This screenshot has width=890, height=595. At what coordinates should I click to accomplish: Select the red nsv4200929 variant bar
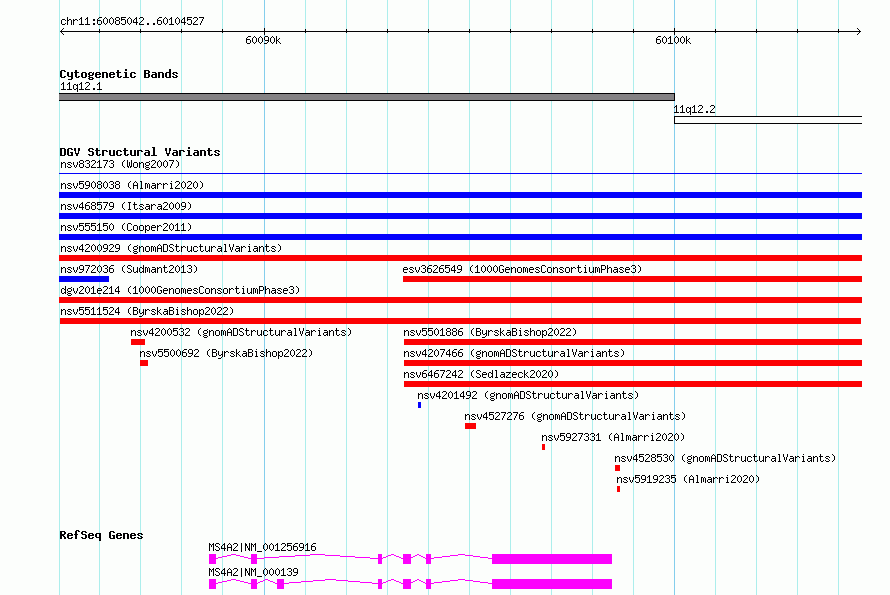click(x=460, y=258)
